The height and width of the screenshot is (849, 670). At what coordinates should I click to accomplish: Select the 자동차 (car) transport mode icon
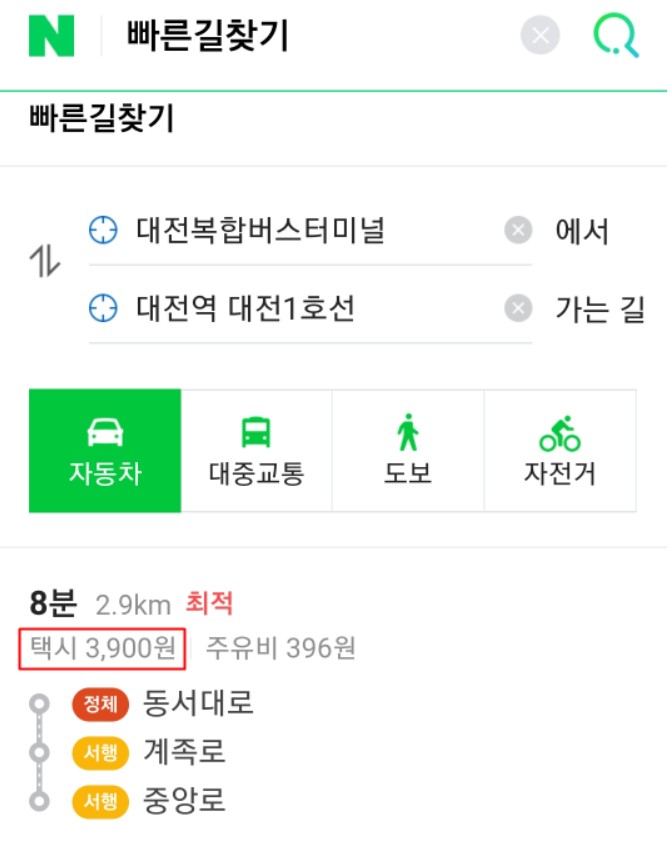(x=105, y=428)
